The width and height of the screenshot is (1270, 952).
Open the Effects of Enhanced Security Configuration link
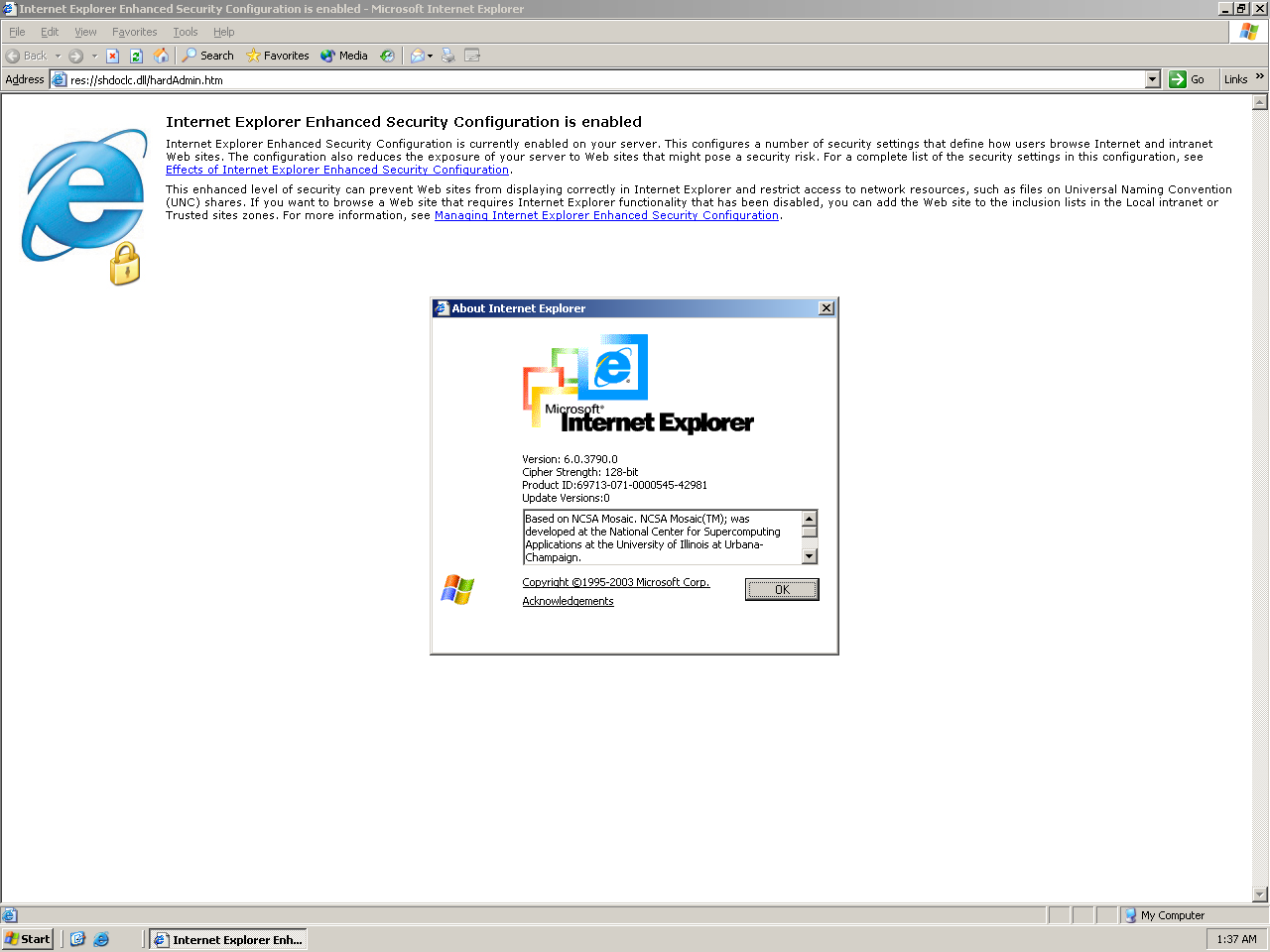(x=337, y=170)
